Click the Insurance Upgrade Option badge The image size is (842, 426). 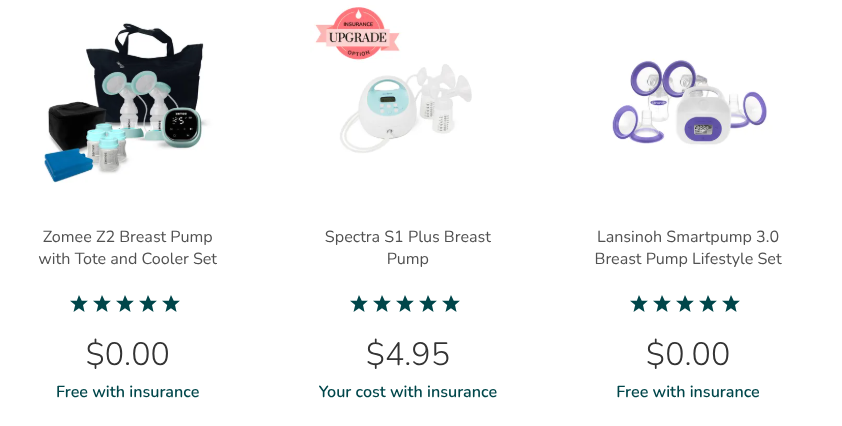click(358, 33)
